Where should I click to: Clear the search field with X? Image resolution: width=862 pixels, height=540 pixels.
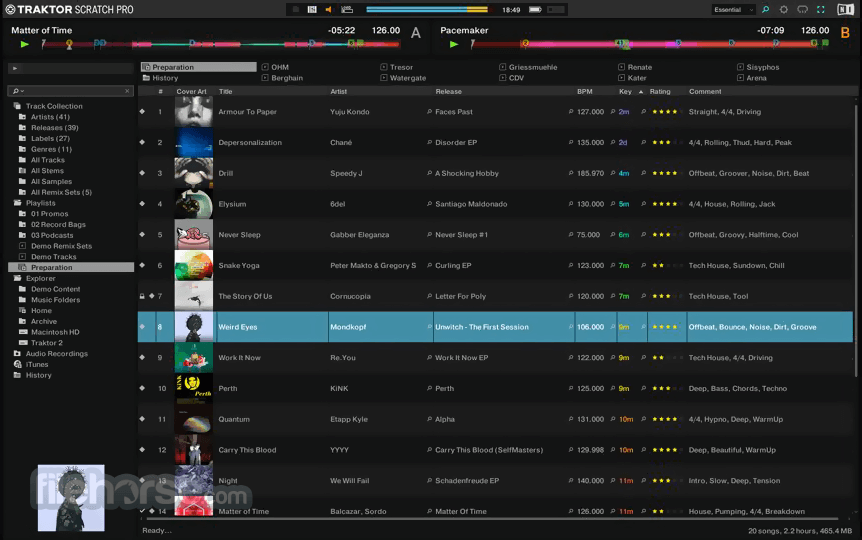(x=127, y=91)
